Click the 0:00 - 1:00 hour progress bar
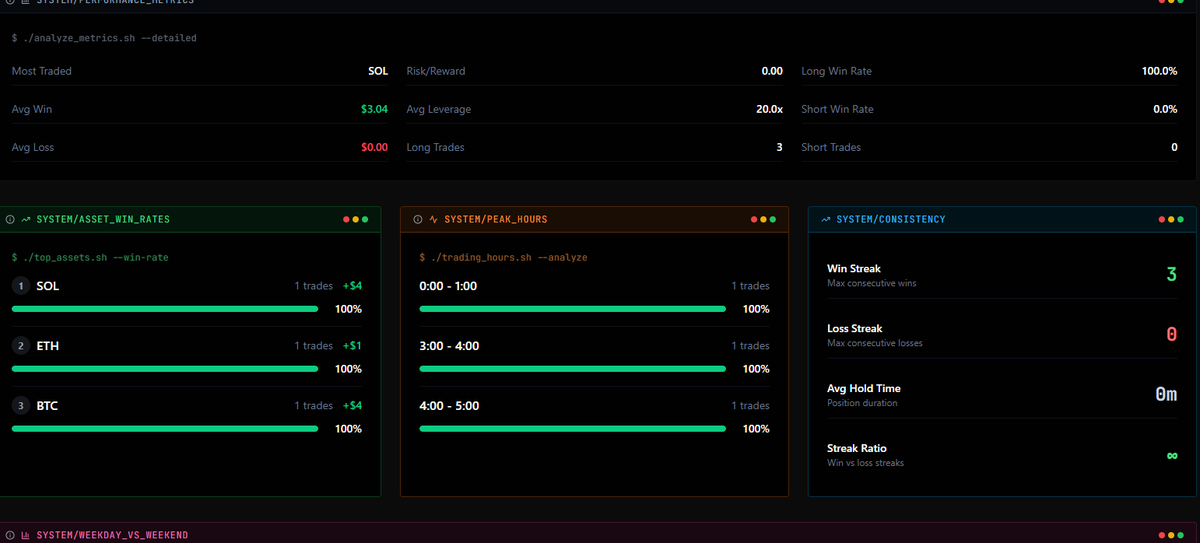This screenshot has height=543, width=1200. tap(573, 309)
